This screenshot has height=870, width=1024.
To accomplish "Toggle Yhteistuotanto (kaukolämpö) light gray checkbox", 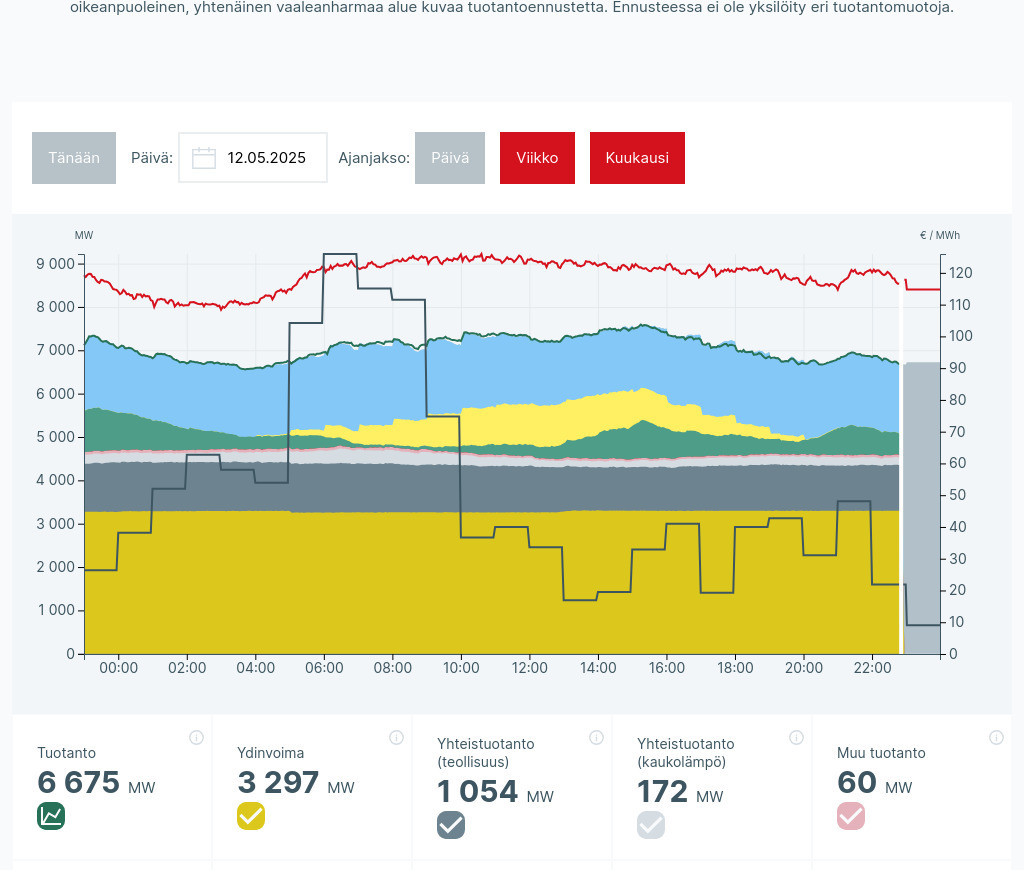I will pyautogui.click(x=651, y=825).
